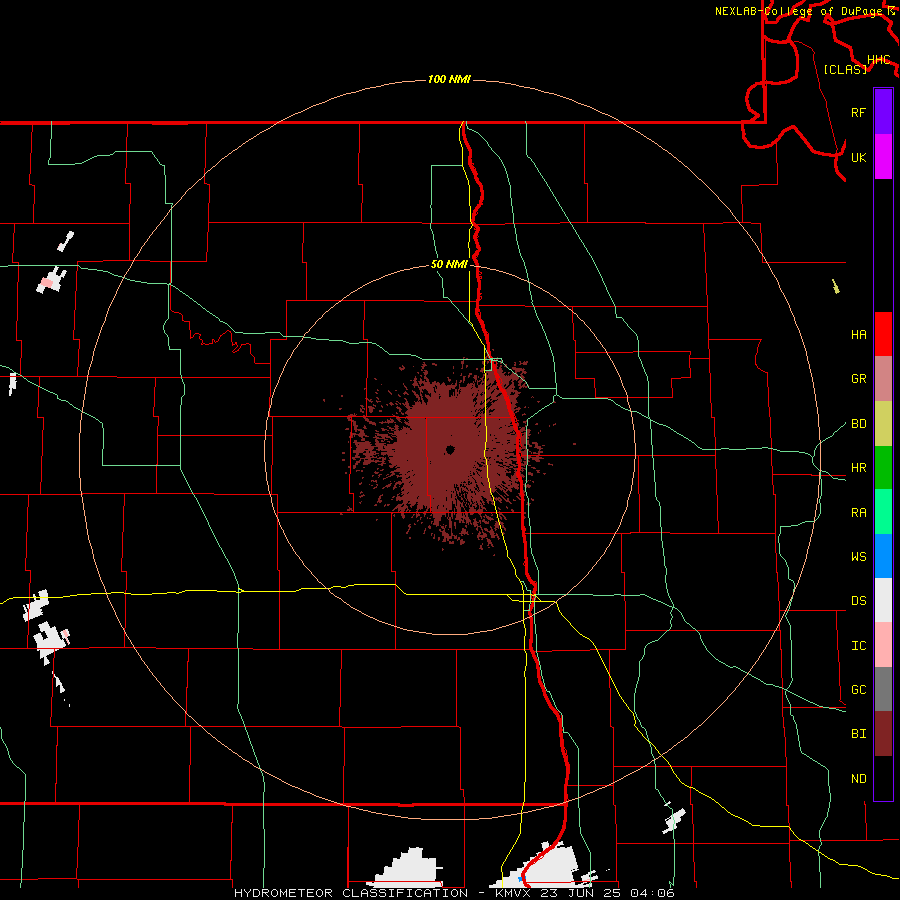The image size is (900, 900).
Task: Click the HA legend label
Action: [x=858, y=334]
